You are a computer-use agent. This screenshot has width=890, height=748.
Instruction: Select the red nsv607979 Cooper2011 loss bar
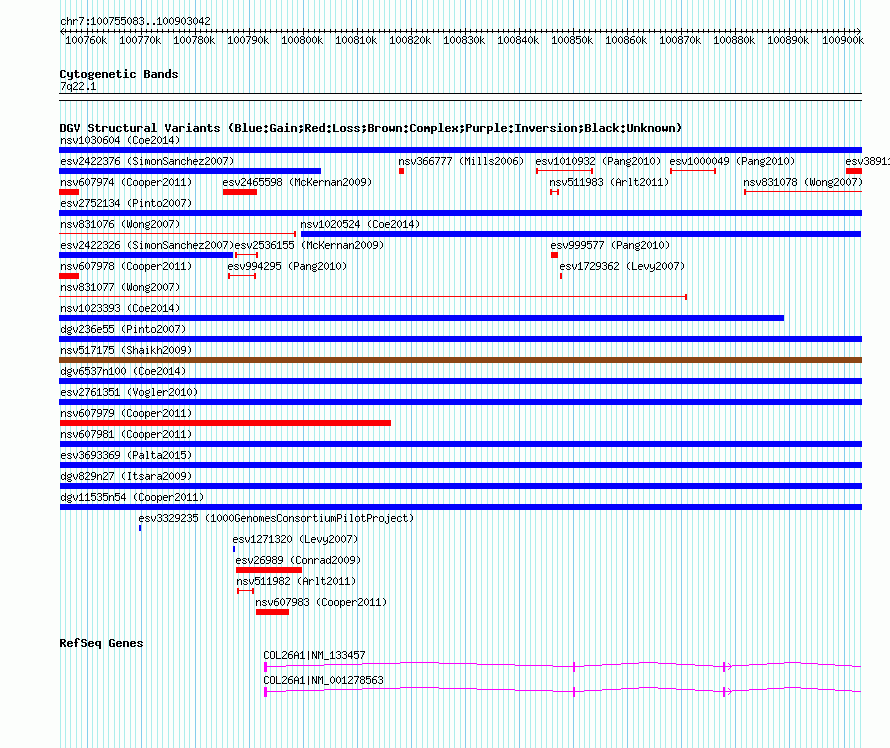coord(225,423)
